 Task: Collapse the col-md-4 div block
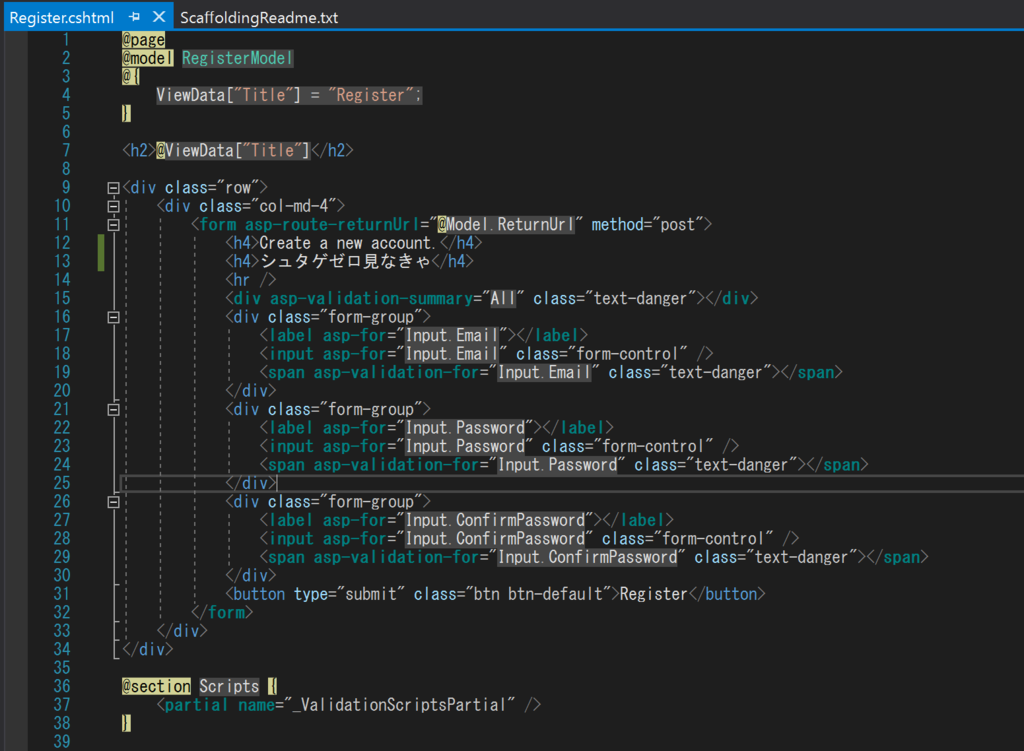(x=113, y=206)
